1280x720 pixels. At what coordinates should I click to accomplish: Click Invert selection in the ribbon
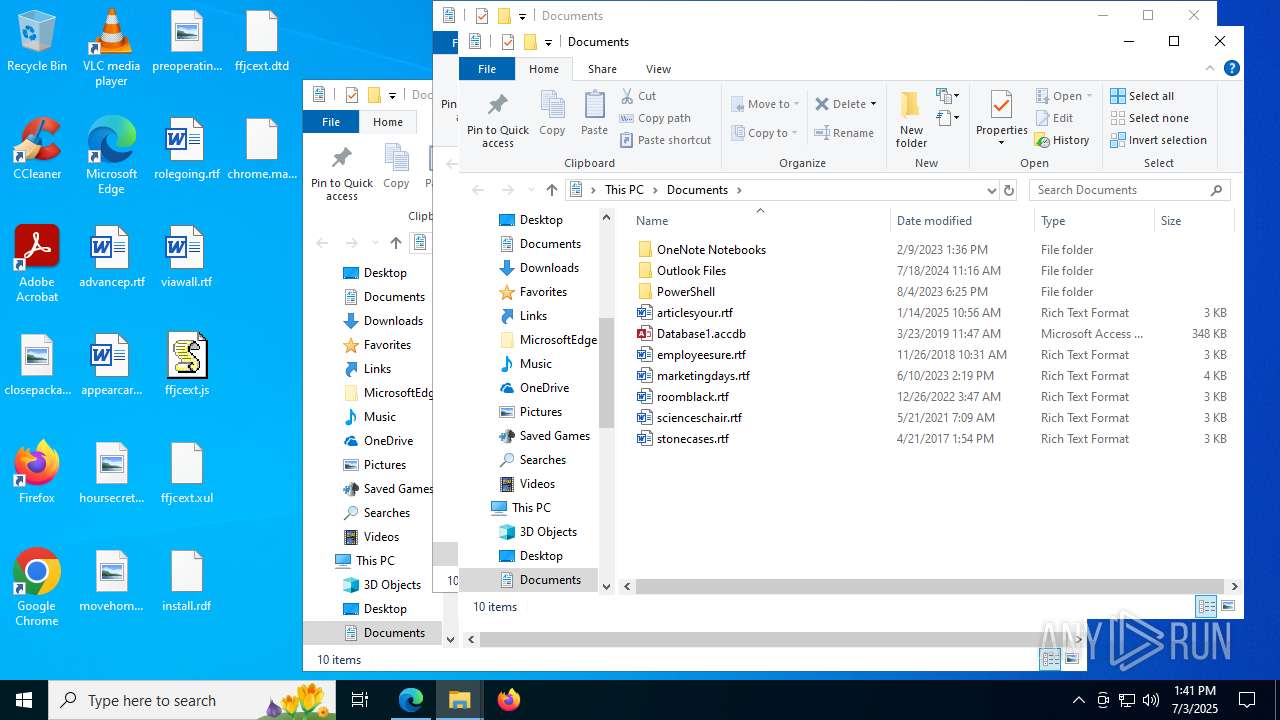pyautogui.click(x=1158, y=140)
